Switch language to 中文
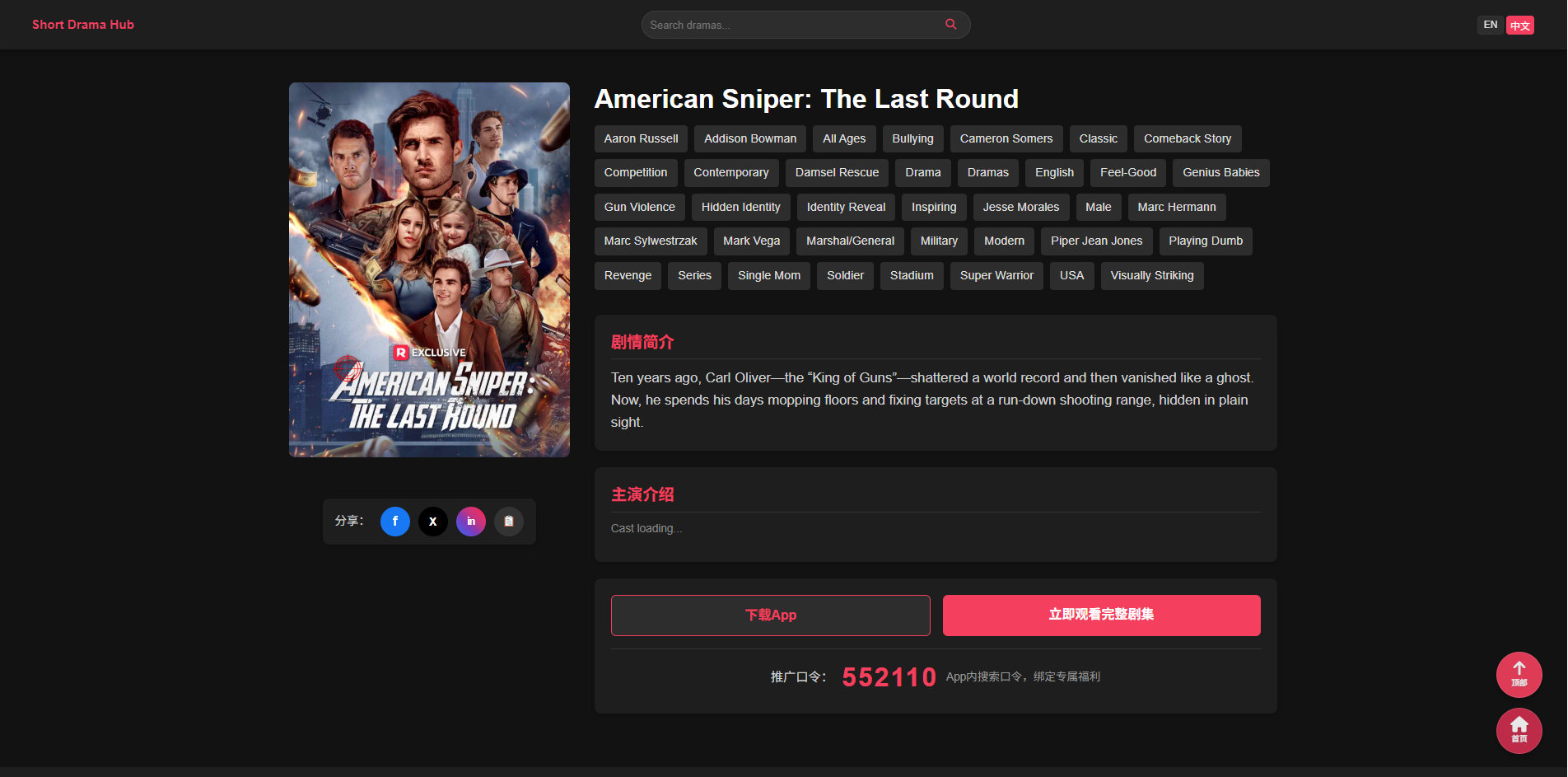 (x=1519, y=26)
